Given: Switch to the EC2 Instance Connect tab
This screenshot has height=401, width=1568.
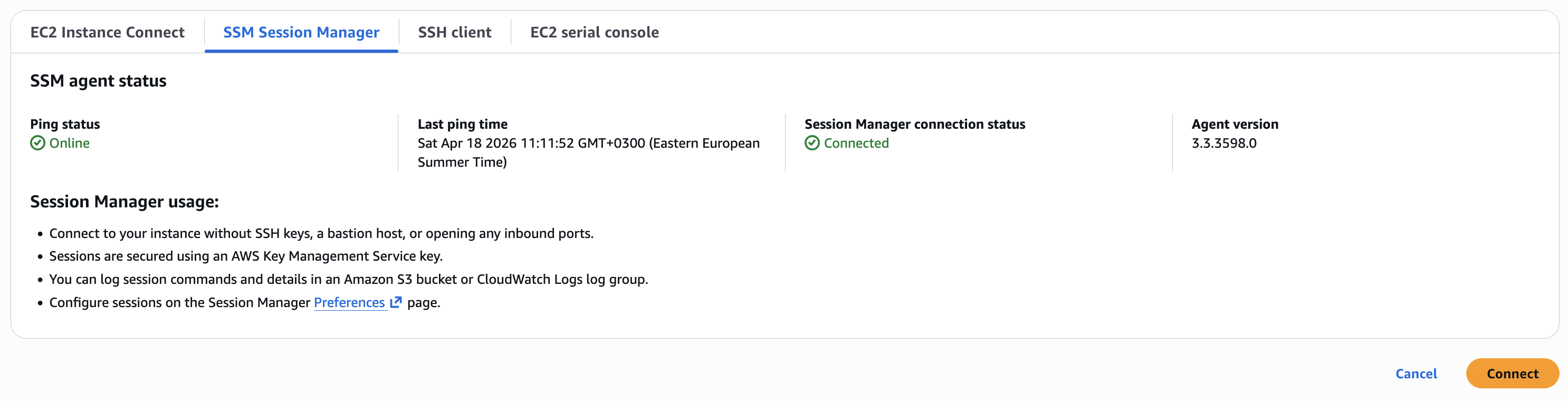Looking at the screenshot, I should 107,32.
